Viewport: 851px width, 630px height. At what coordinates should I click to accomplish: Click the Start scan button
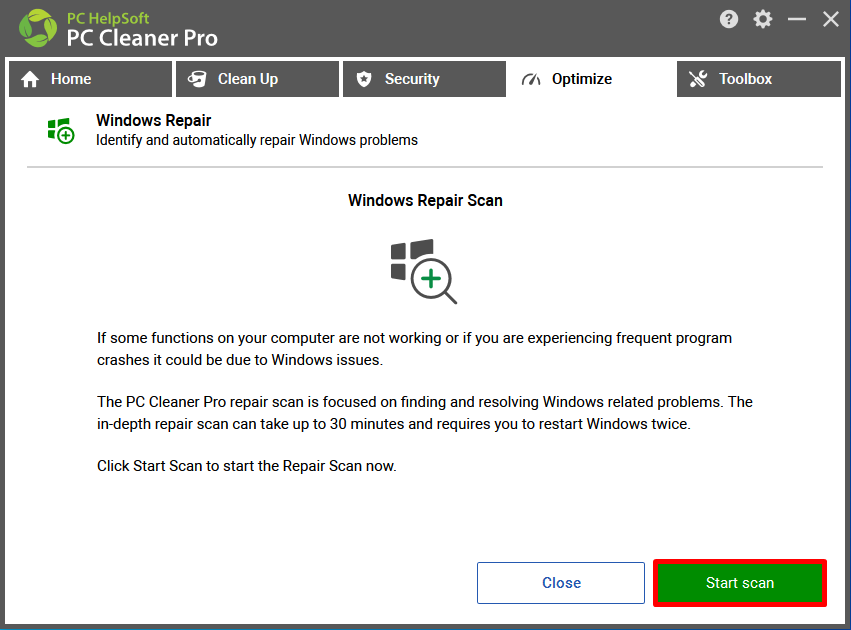pyautogui.click(x=740, y=583)
